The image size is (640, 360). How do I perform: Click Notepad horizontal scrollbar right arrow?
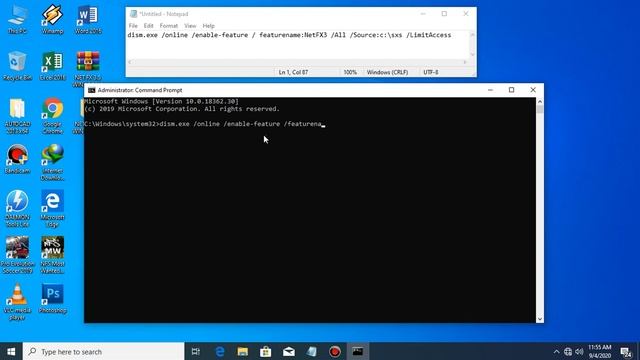[x=465, y=62]
